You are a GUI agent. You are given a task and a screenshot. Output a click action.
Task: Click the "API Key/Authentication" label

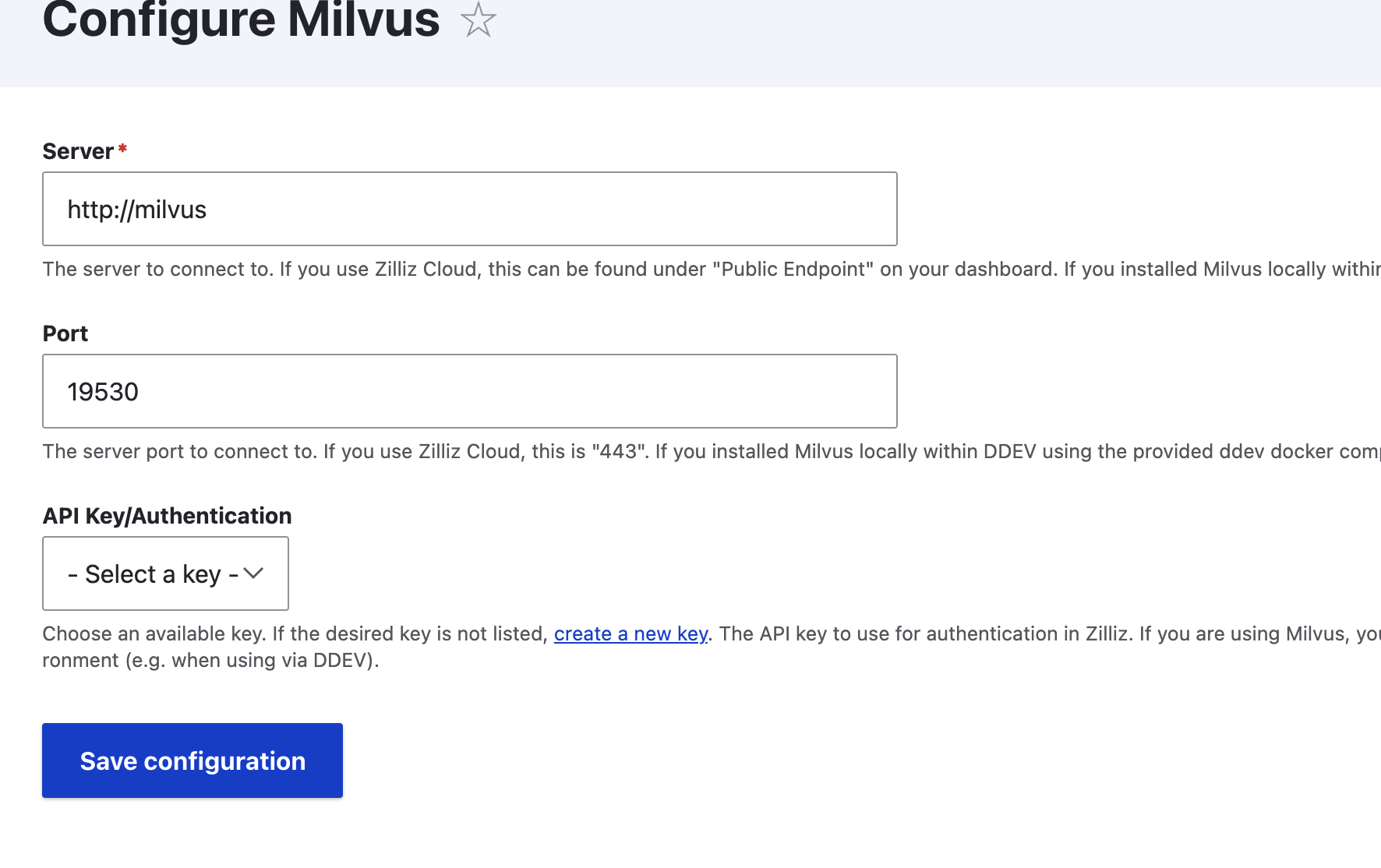pos(167,516)
